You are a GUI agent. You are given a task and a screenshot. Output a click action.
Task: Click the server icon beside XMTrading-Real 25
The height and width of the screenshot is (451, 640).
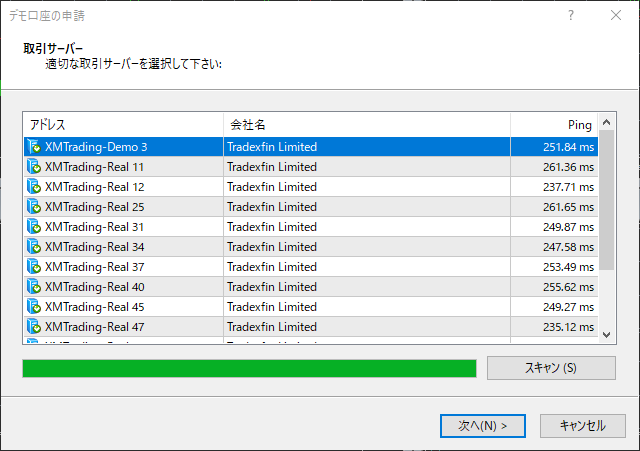coord(34,207)
